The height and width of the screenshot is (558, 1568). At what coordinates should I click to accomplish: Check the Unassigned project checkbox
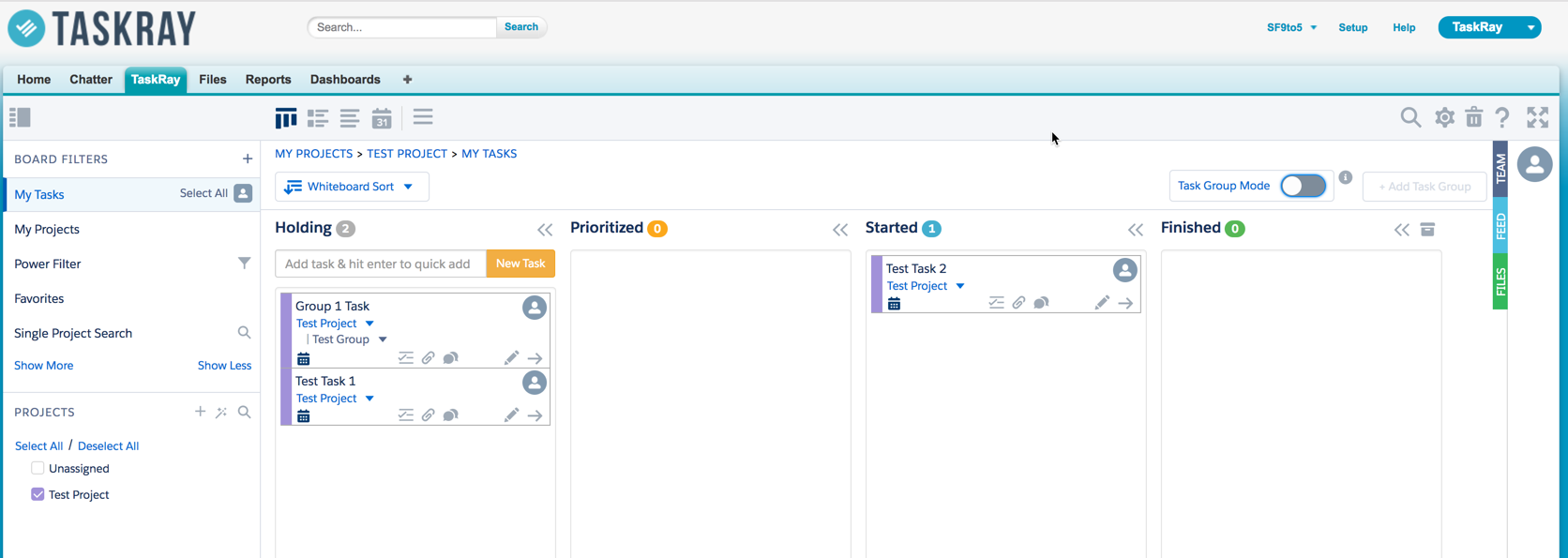pyautogui.click(x=38, y=468)
